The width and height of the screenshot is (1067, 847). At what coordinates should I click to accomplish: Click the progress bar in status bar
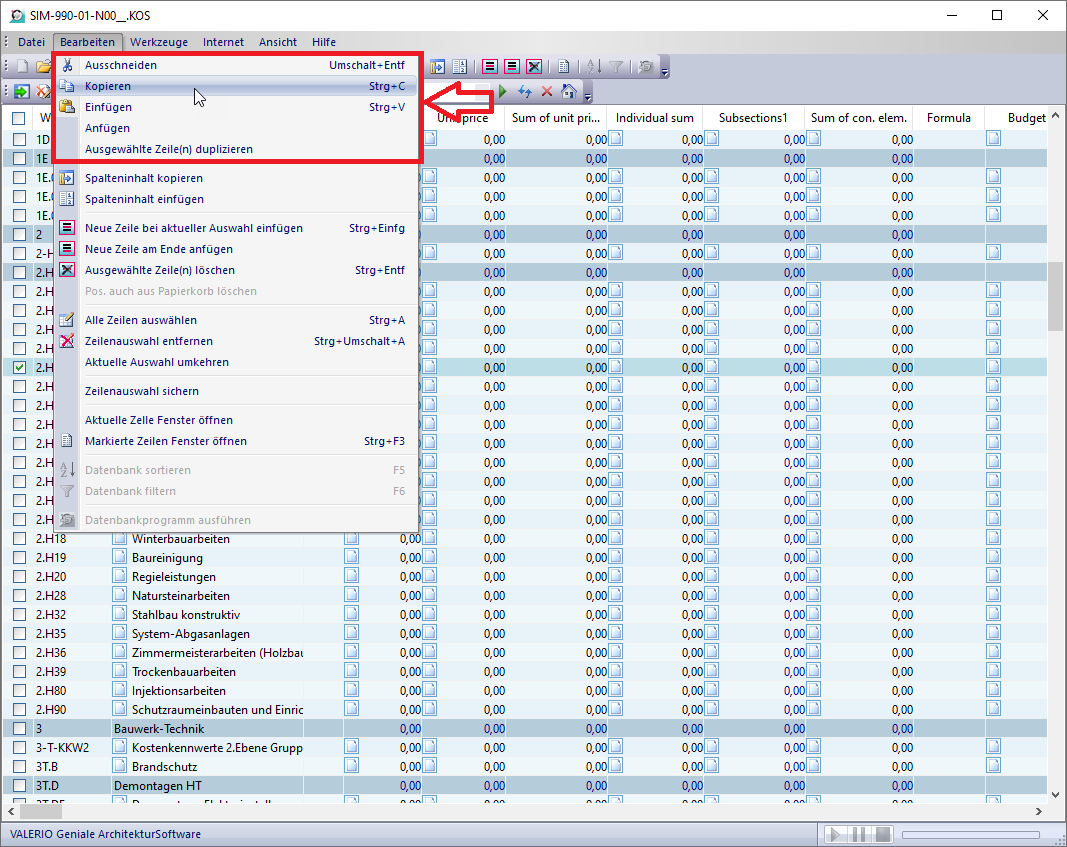[x=973, y=834]
